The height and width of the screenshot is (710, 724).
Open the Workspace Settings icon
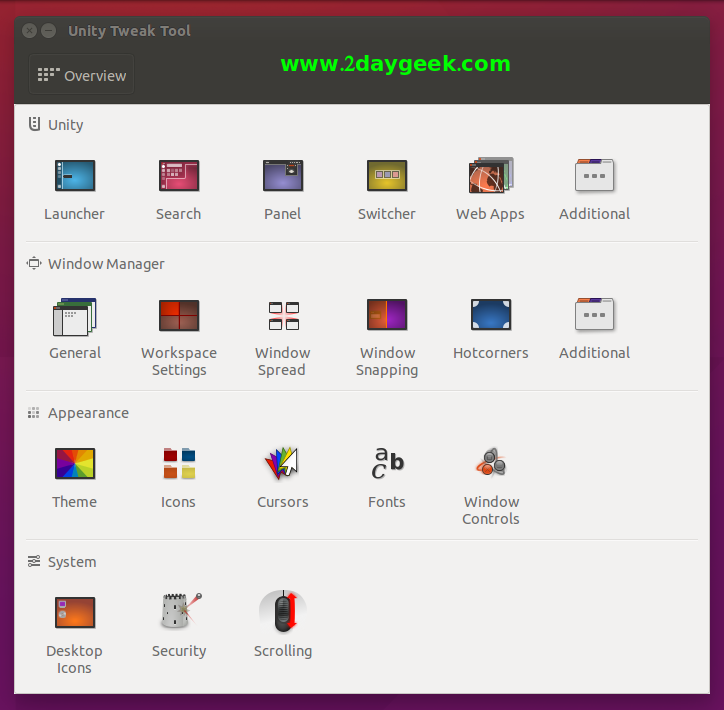179,315
